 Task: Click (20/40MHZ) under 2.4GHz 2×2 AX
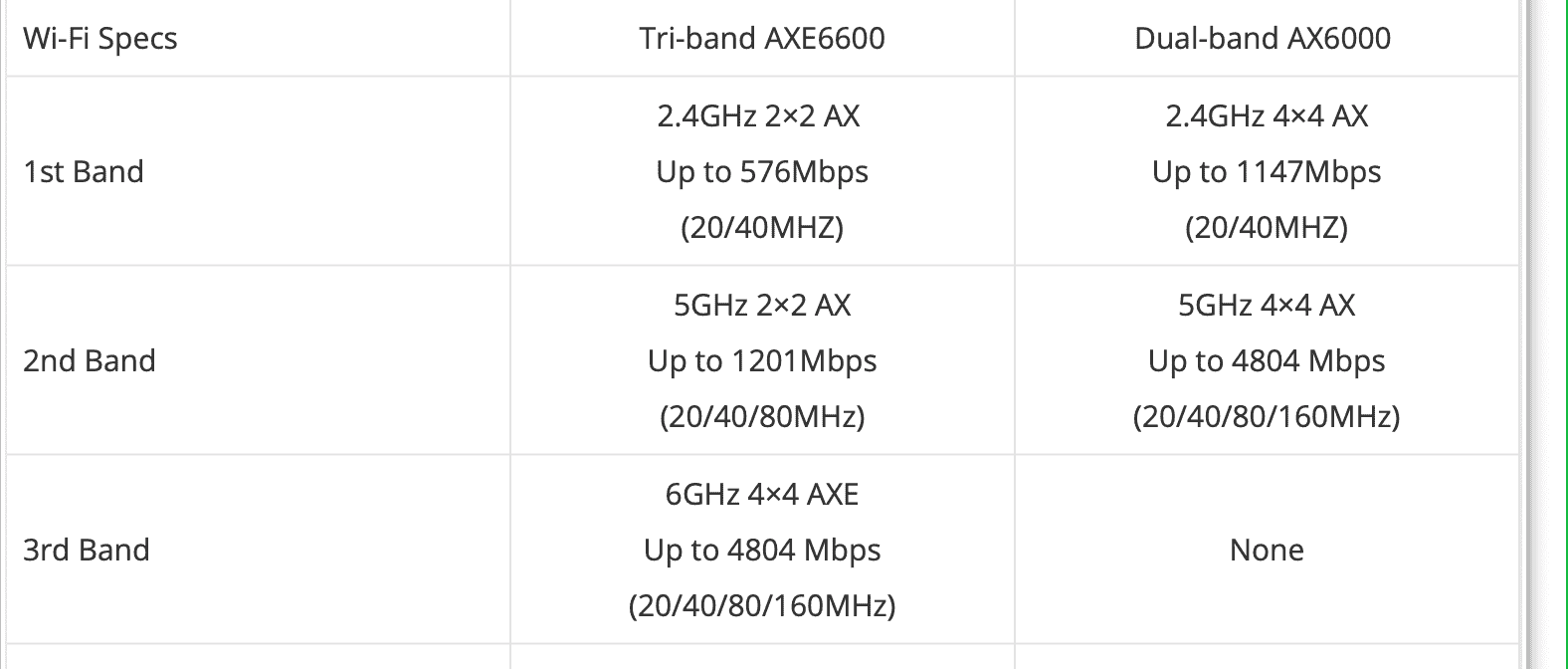pos(762,228)
